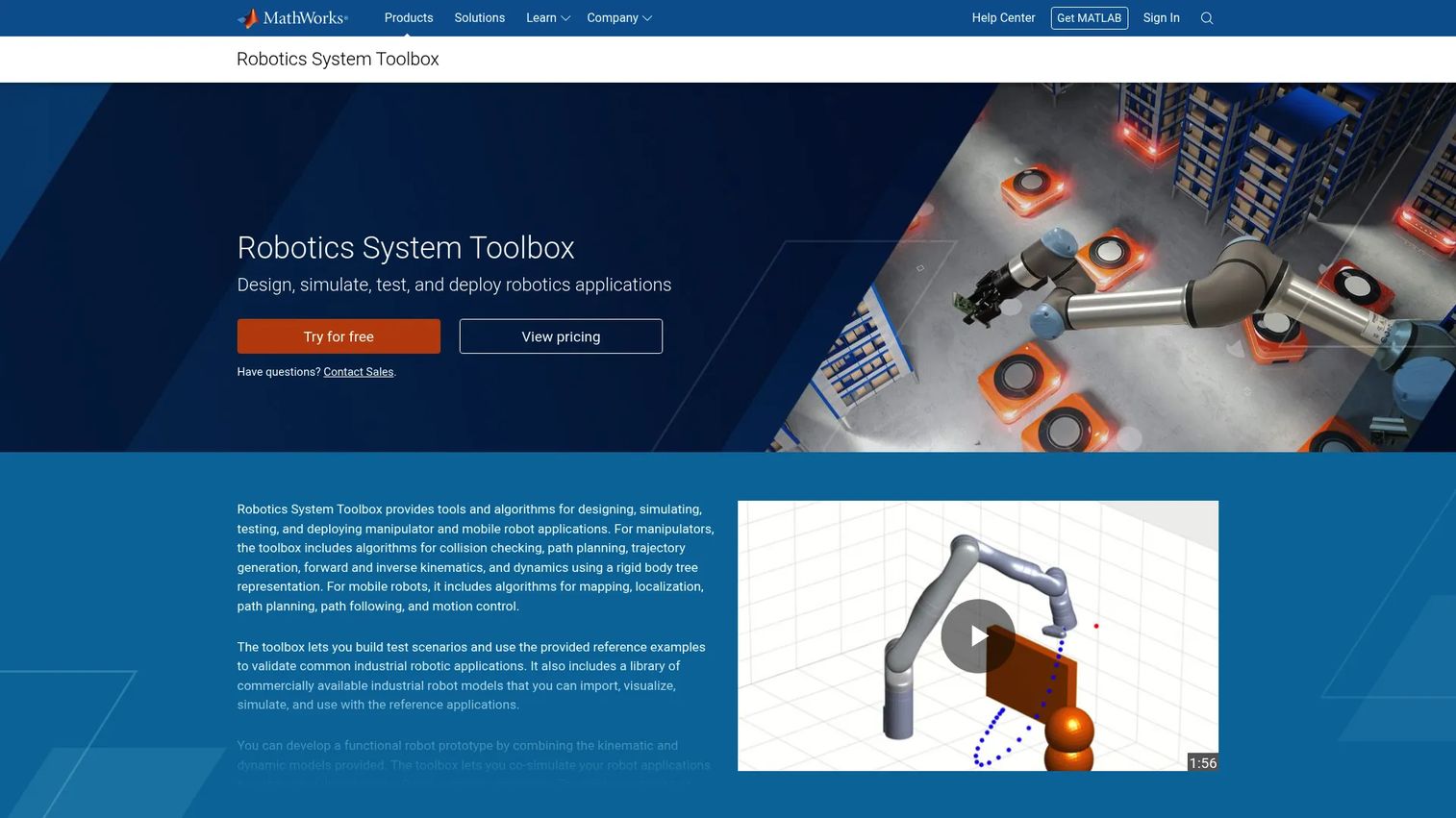Screen dimensions: 1456x818
Task: Click the Get MATLAB button
Action: pos(1089,18)
